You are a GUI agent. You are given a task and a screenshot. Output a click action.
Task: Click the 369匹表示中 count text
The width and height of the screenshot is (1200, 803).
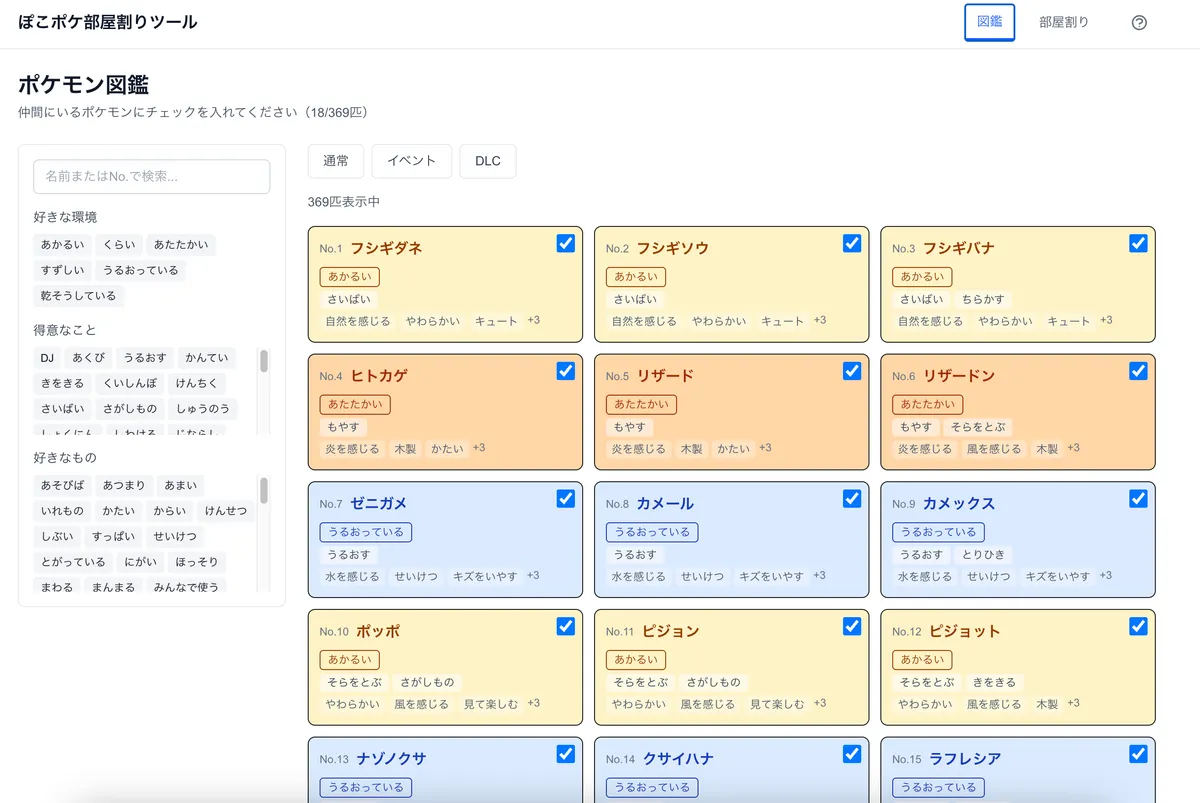pos(344,202)
